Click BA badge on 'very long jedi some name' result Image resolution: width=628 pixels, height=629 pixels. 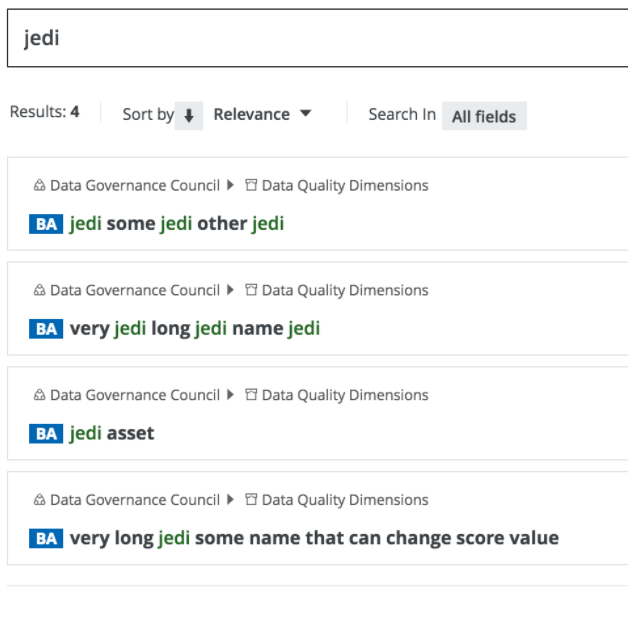46,539
